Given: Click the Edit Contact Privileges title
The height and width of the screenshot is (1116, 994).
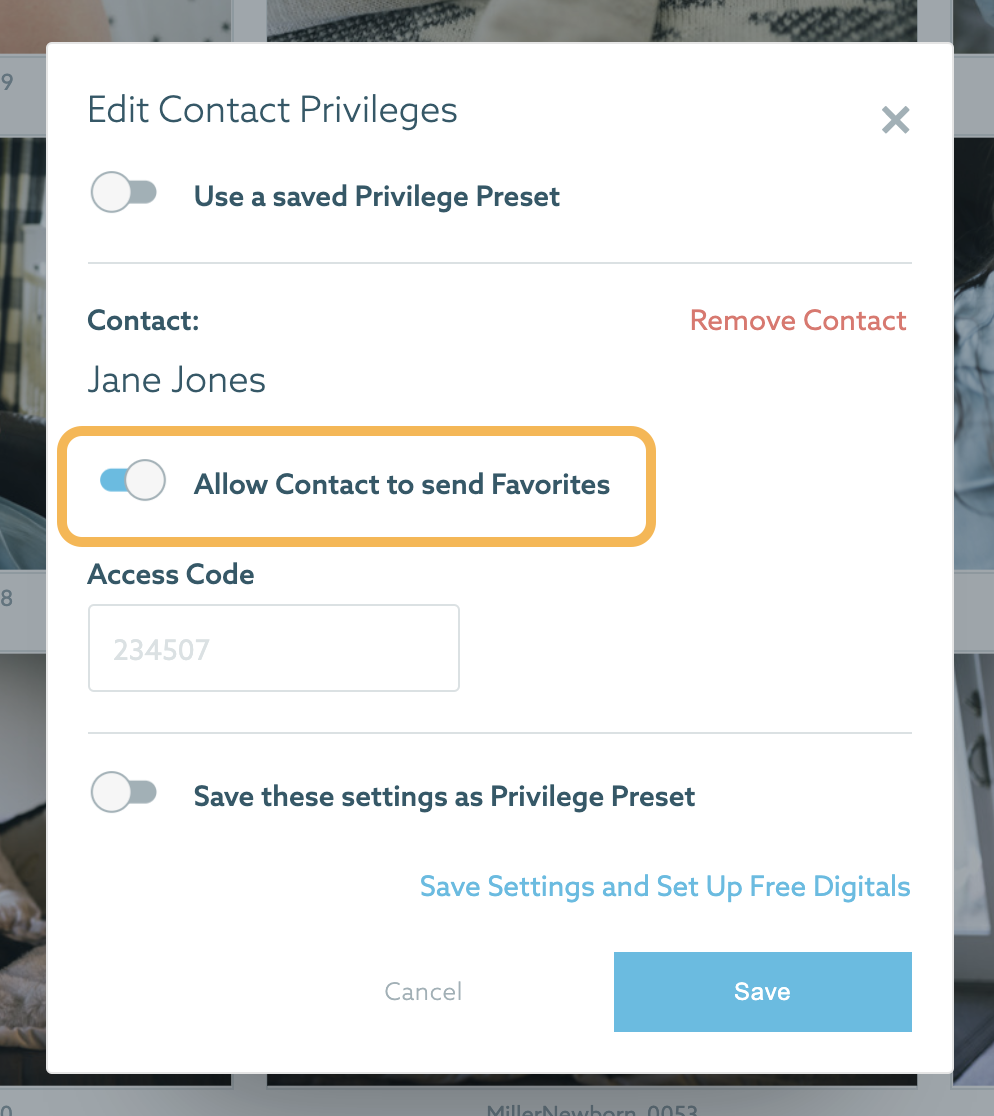Looking at the screenshot, I should point(272,110).
